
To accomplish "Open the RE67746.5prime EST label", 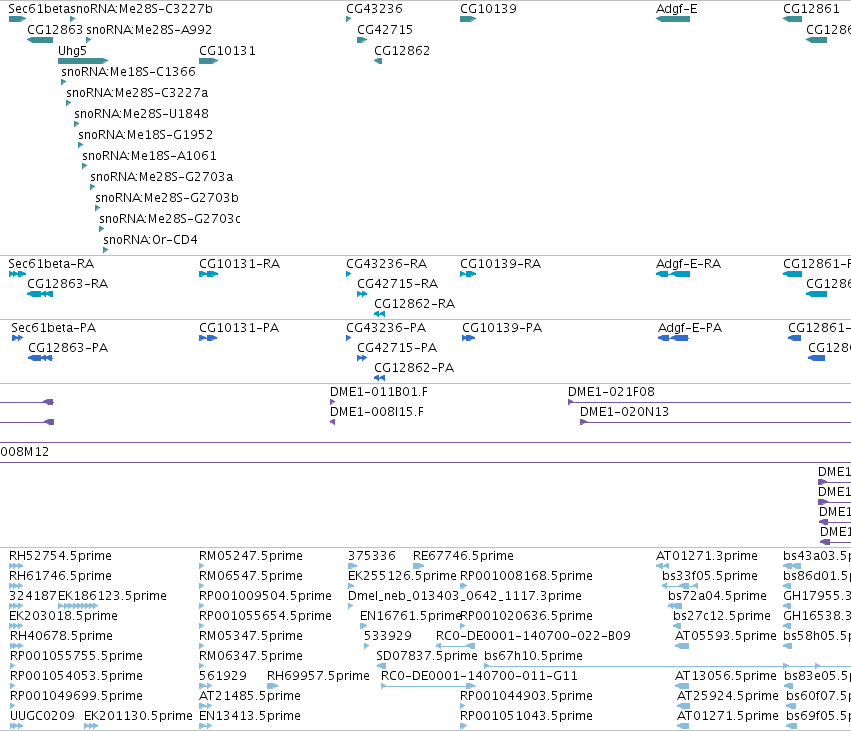I will [x=463, y=556].
